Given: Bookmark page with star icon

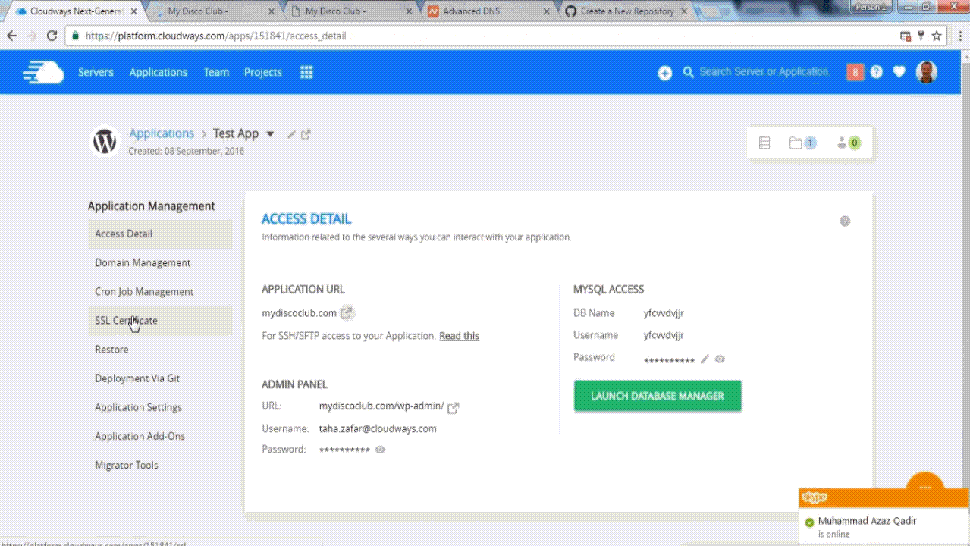Looking at the screenshot, I should (937, 36).
